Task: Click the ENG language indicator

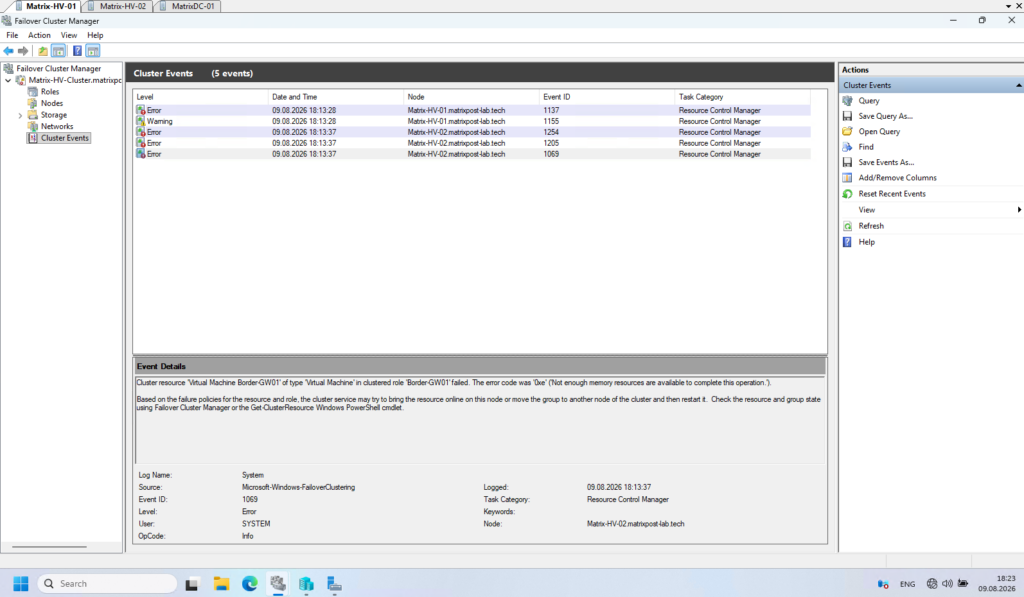Action: [907, 585]
